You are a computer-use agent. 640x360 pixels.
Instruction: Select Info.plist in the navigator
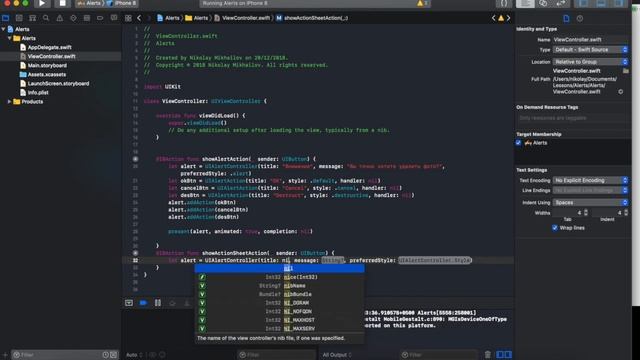38,93
